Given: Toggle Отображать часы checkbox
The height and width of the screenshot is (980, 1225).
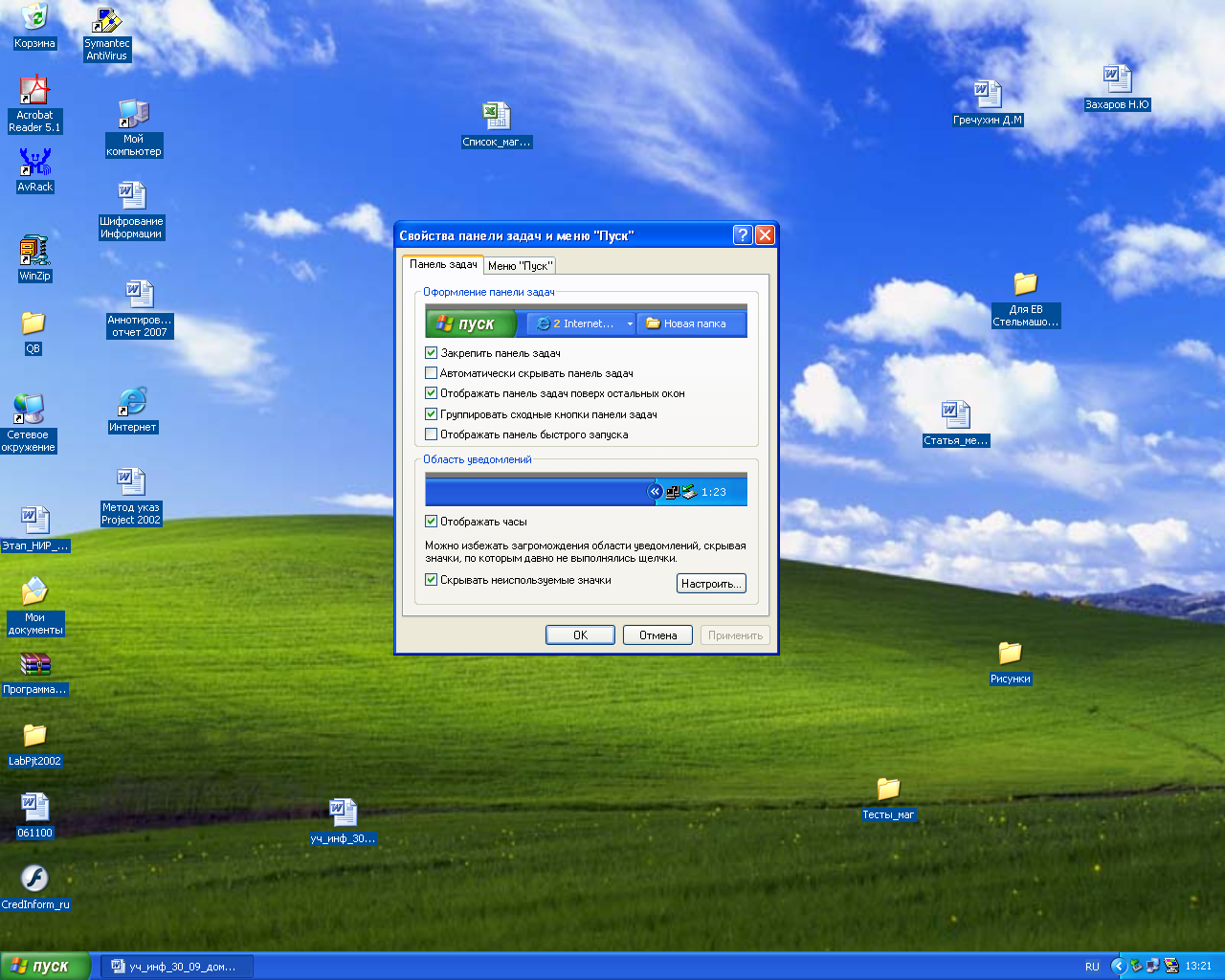Looking at the screenshot, I should [431, 522].
